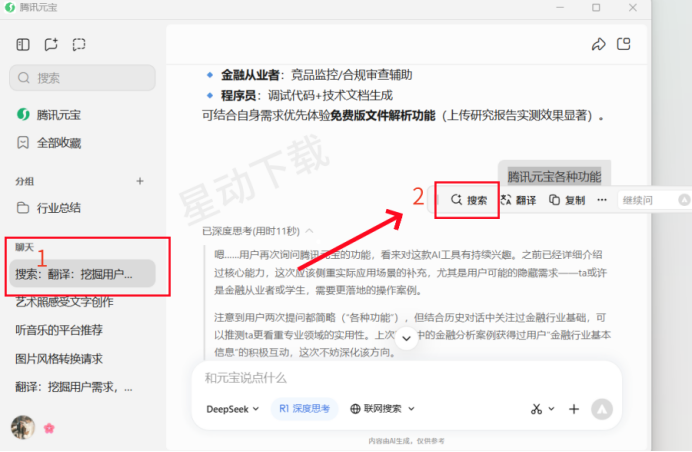Open the more options ellipsis
The image size is (692, 452).
pyautogui.click(x=602, y=200)
